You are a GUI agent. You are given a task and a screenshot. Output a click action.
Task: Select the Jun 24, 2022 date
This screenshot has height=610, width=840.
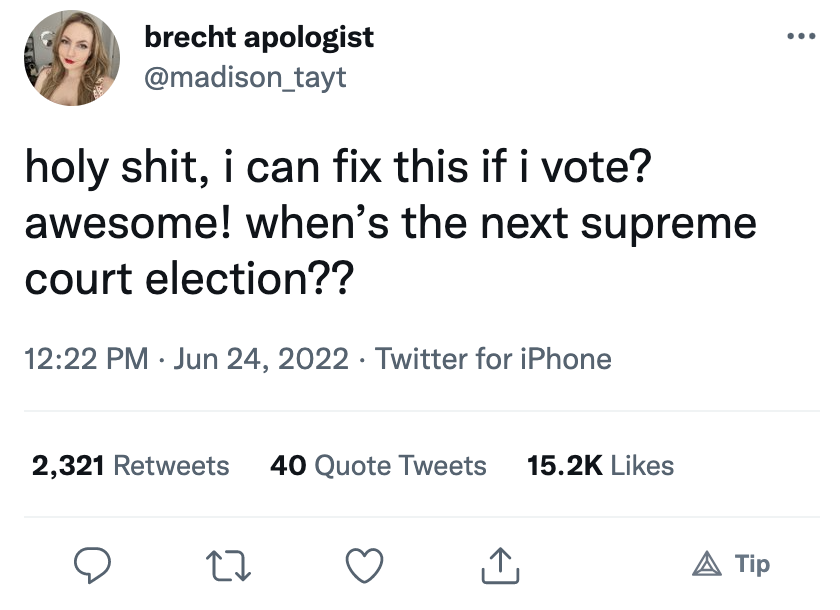tap(261, 357)
